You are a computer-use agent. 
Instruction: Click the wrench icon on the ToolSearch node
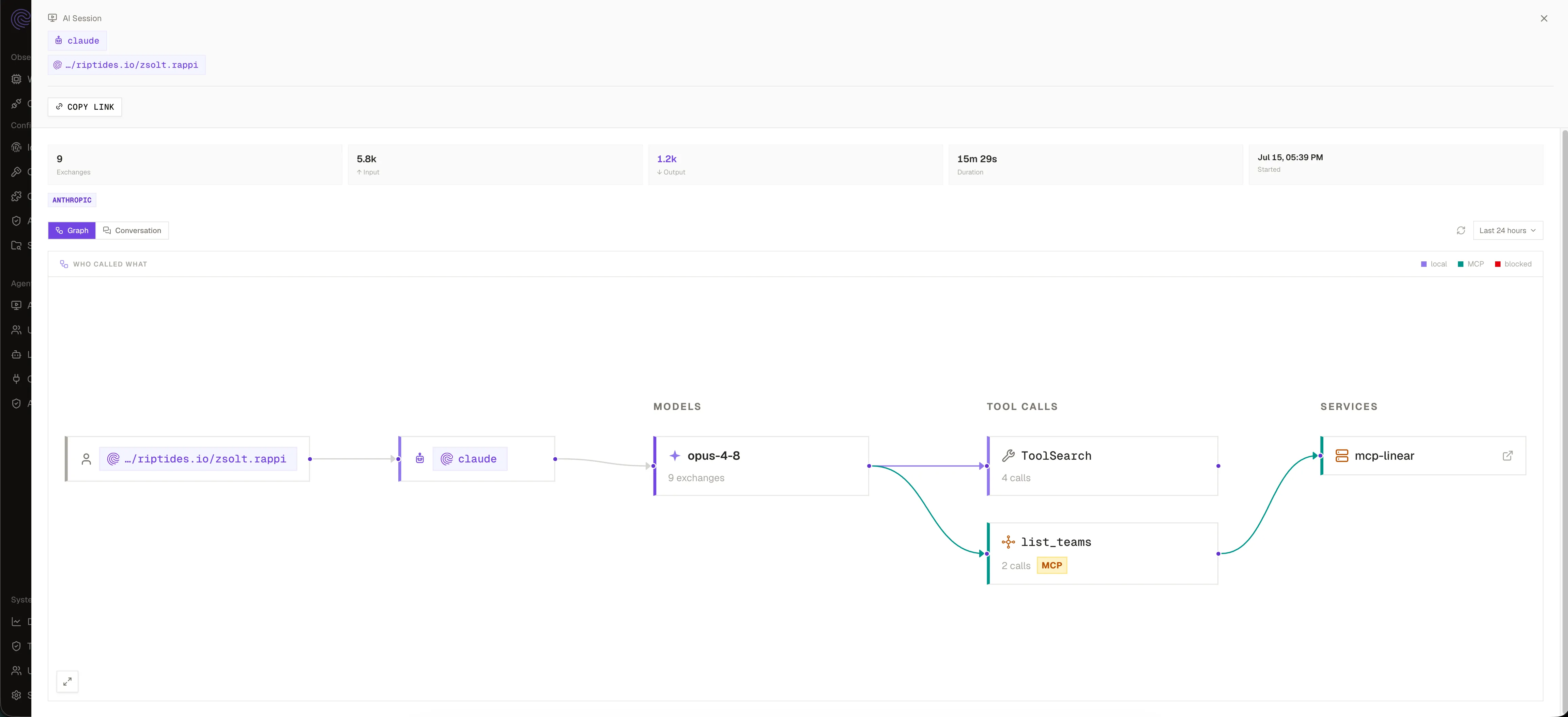pyautogui.click(x=1008, y=455)
